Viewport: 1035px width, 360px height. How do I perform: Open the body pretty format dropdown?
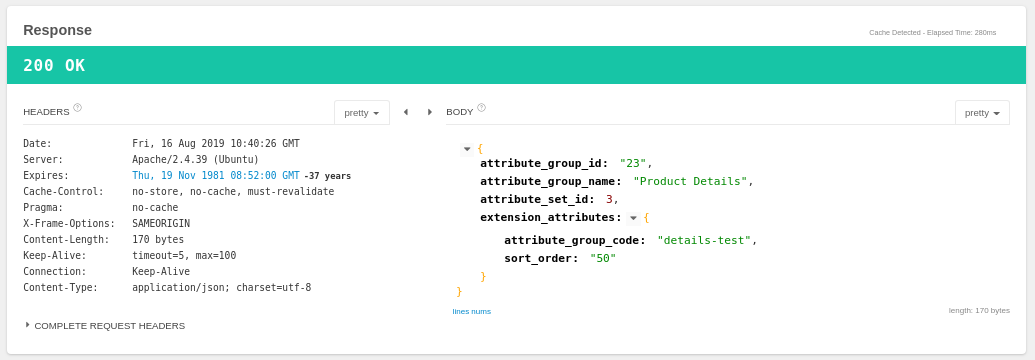(x=982, y=113)
